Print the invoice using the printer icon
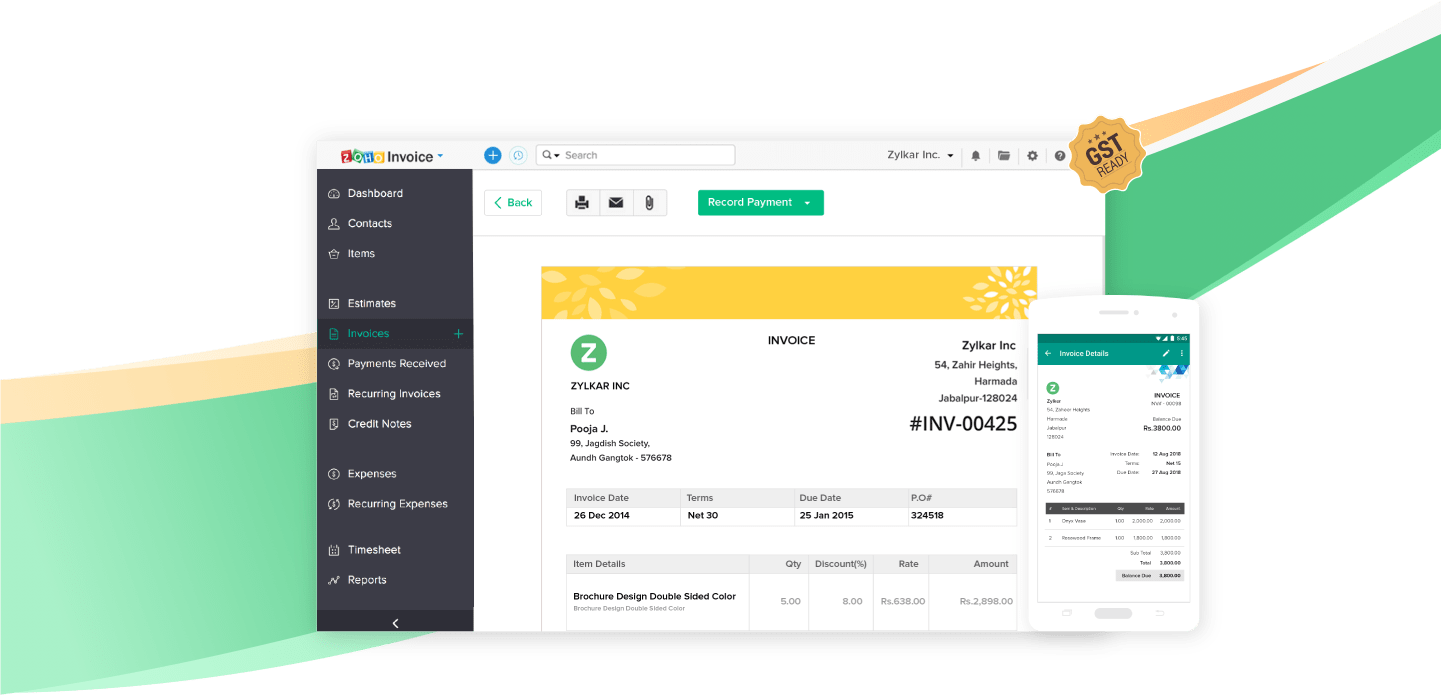This screenshot has height=695, width=1441. tap(582, 203)
